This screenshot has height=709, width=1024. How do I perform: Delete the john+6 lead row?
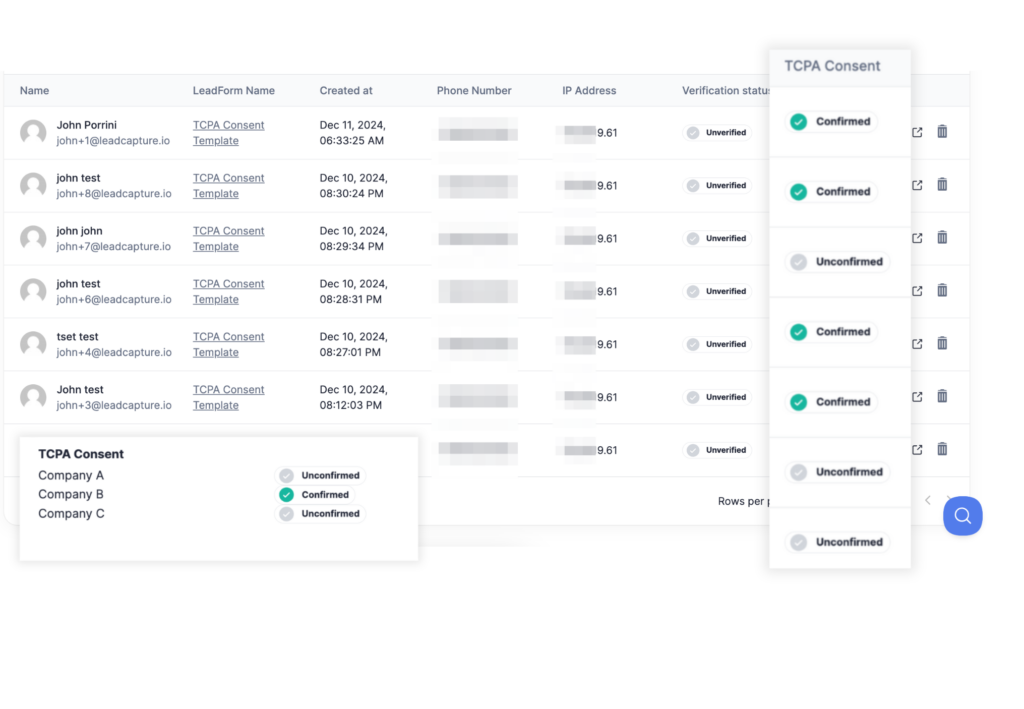point(942,291)
